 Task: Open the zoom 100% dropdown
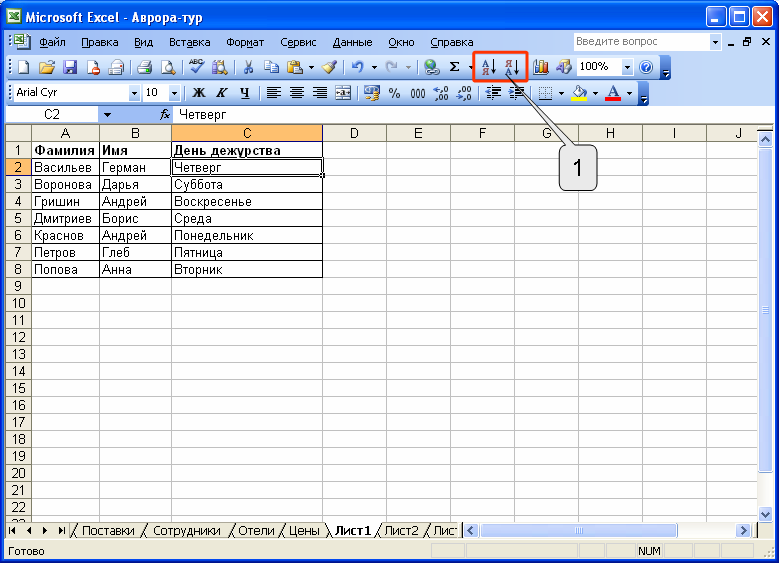pyautogui.click(x=627, y=67)
